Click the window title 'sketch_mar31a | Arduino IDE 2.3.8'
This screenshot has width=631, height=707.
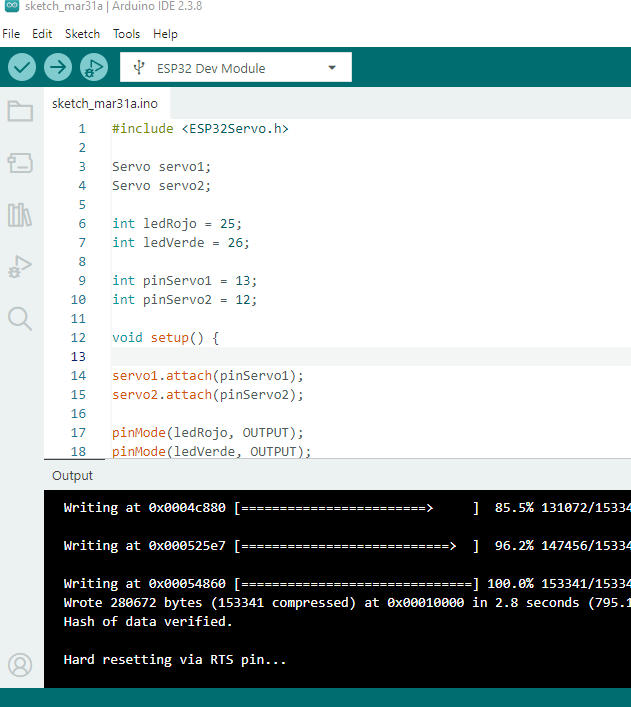coord(113,6)
